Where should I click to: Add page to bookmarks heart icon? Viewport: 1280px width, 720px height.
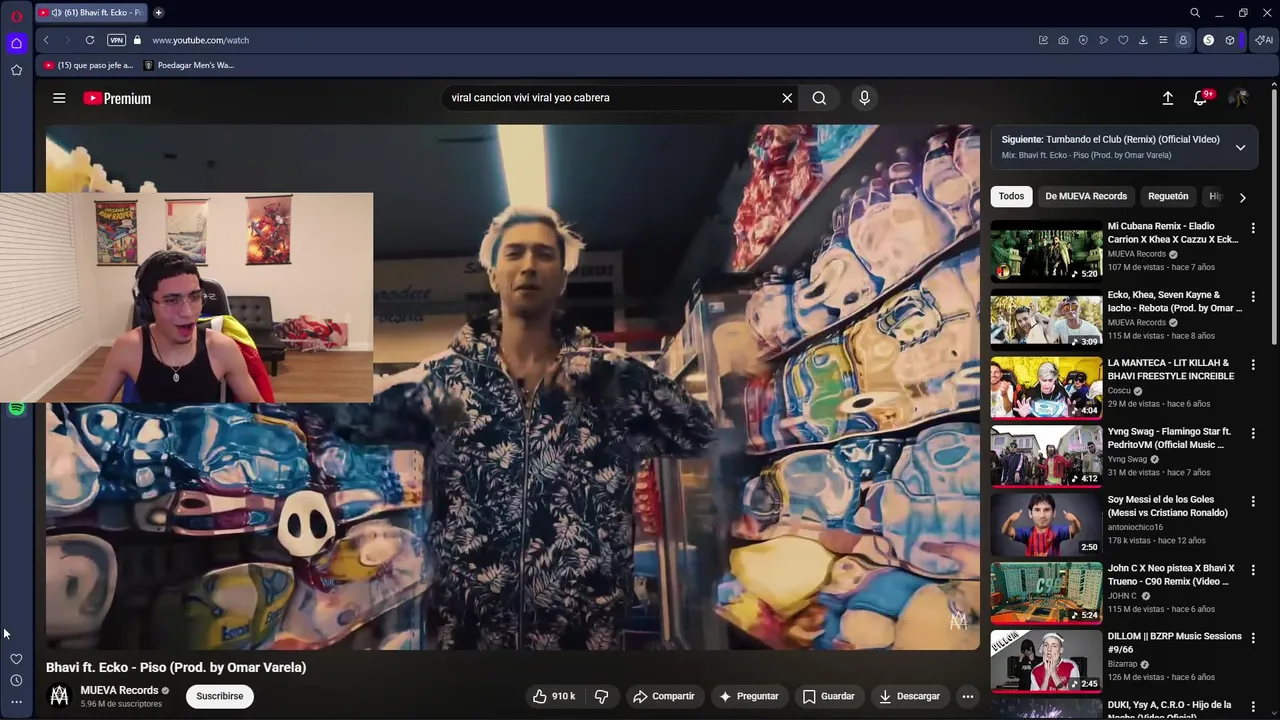tap(1123, 40)
